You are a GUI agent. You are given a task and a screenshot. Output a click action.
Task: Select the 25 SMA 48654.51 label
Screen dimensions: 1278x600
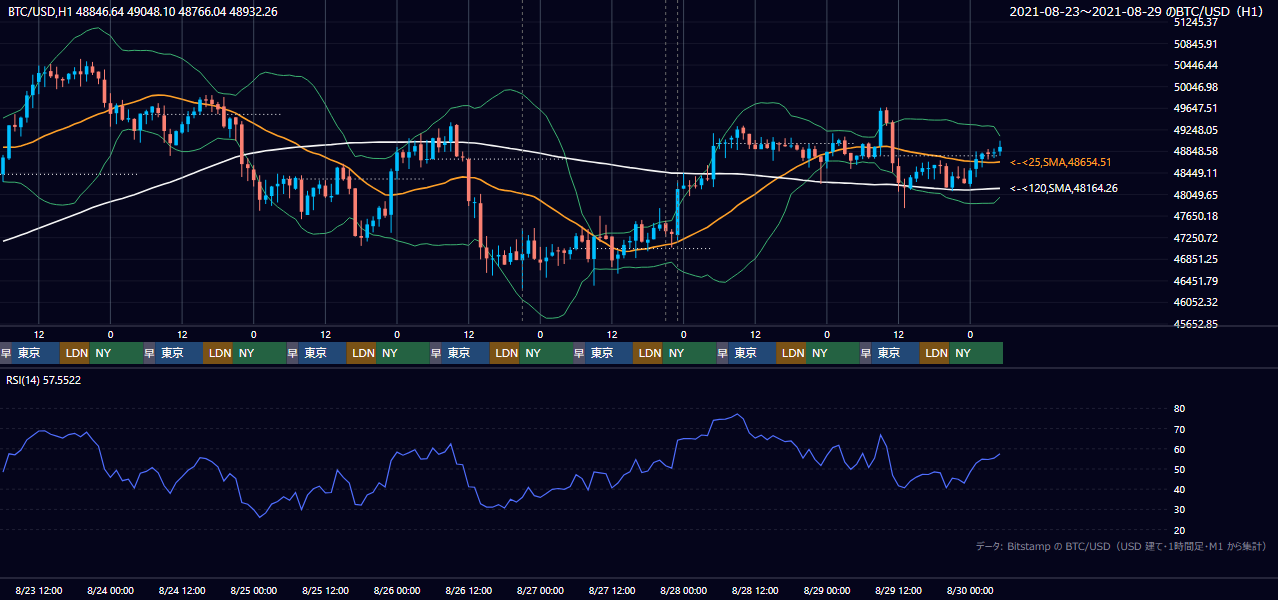[1061, 162]
